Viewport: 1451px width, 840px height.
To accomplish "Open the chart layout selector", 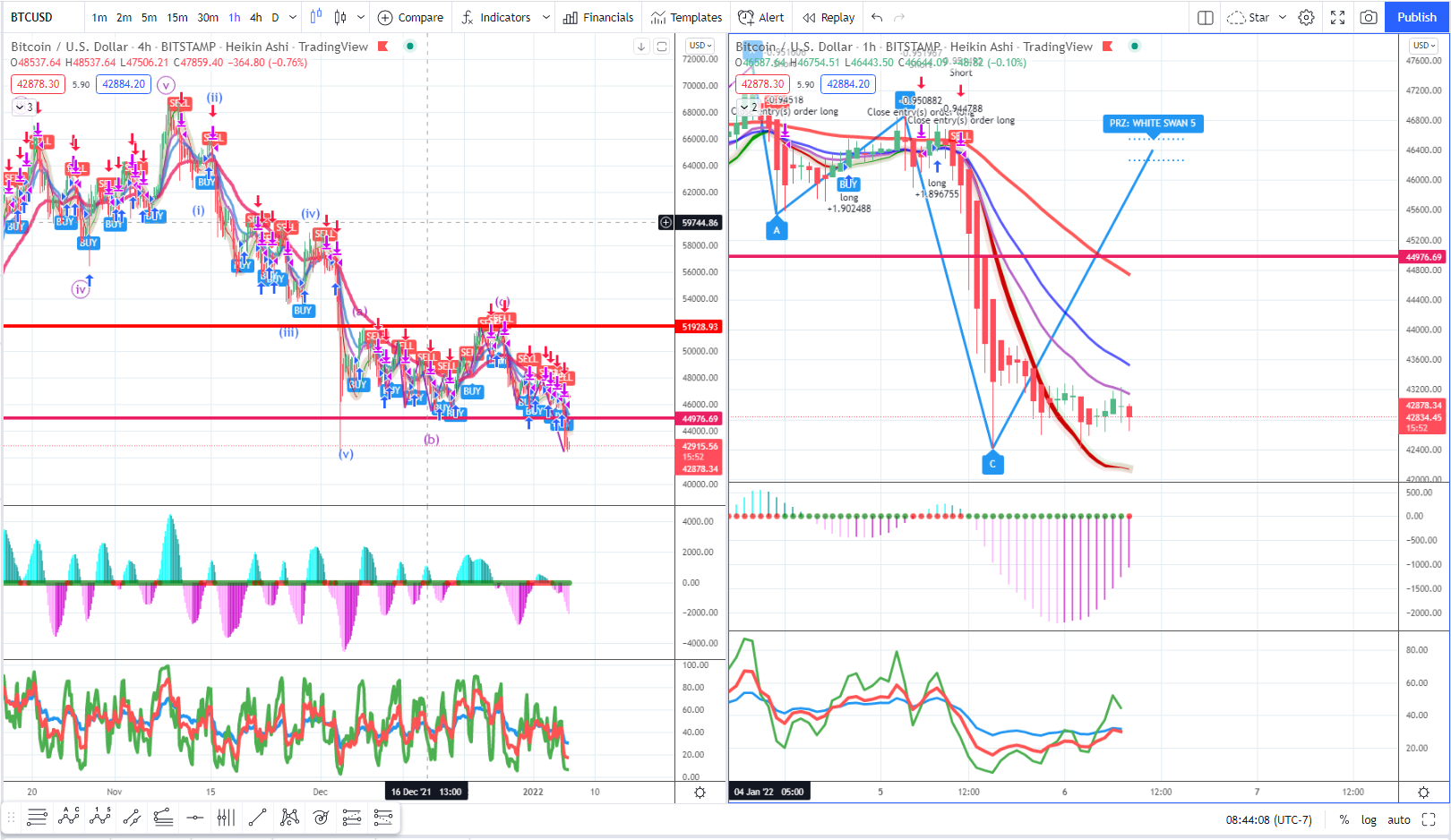I will click(x=1206, y=17).
